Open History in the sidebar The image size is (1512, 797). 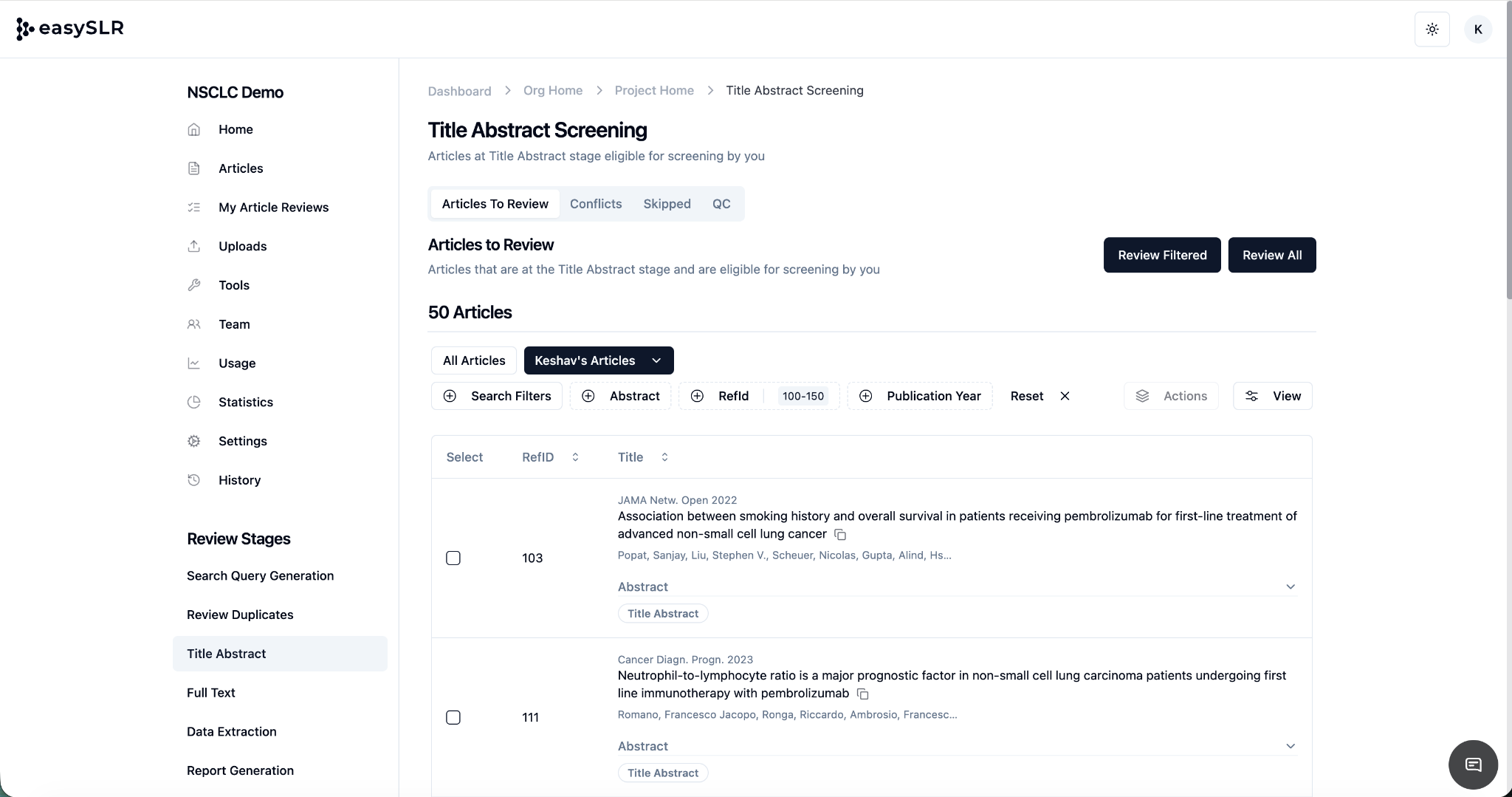point(239,480)
